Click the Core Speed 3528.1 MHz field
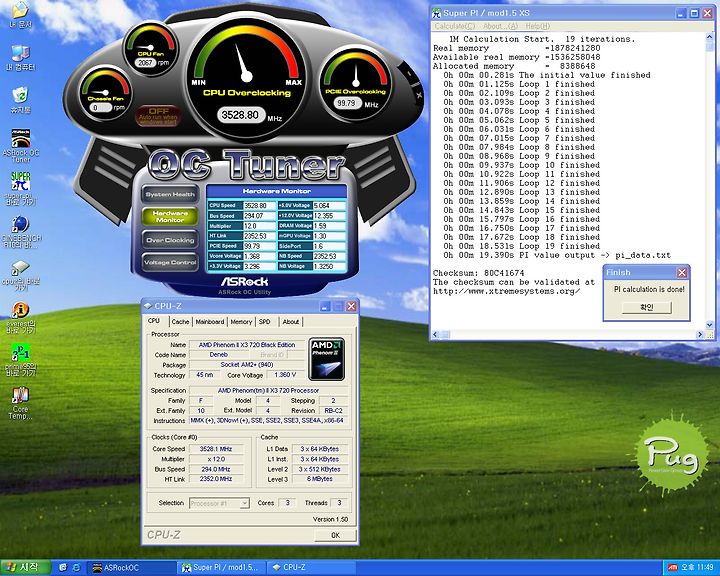The image size is (720, 576). click(216, 449)
